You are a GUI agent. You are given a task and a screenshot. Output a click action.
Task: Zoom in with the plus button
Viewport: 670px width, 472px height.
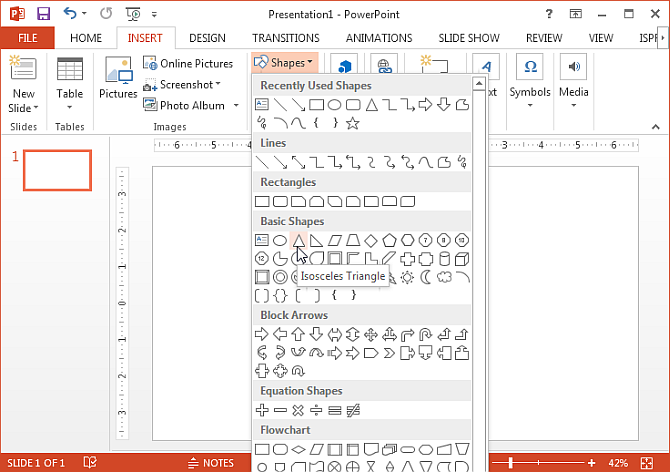[591, 463]
